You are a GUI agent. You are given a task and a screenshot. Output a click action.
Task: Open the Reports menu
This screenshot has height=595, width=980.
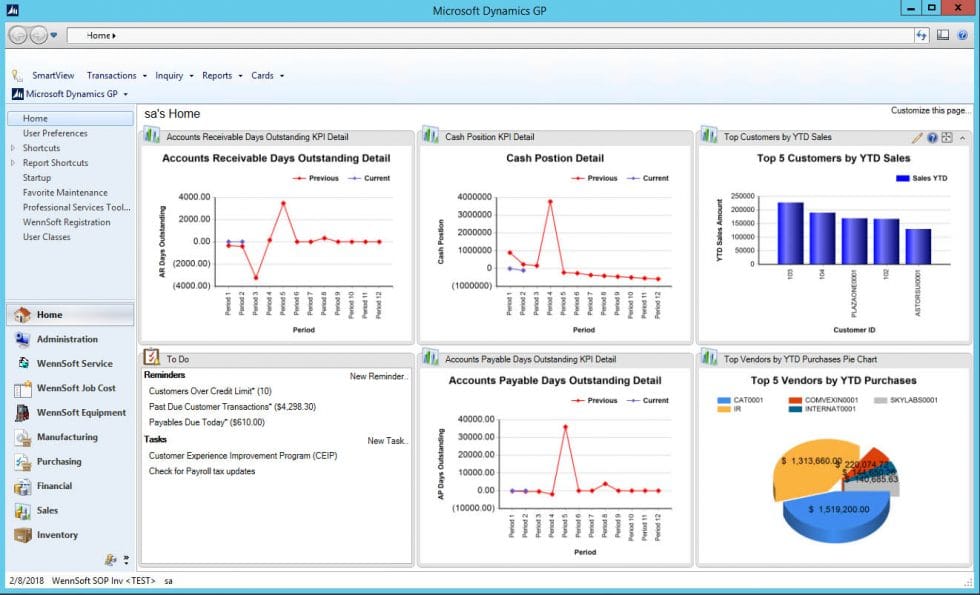[x=218, y=75]
